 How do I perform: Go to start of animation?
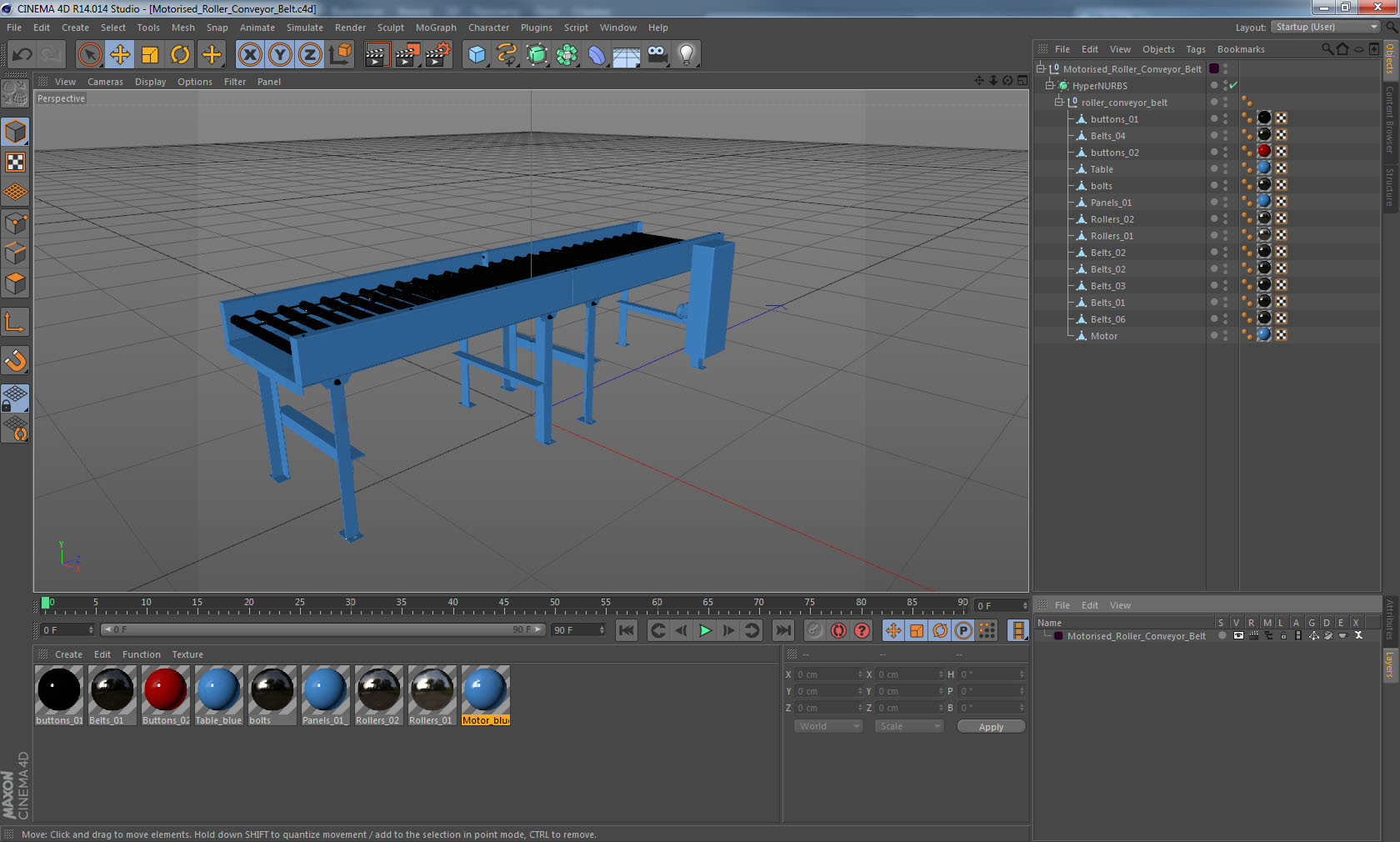coord(627,630)
